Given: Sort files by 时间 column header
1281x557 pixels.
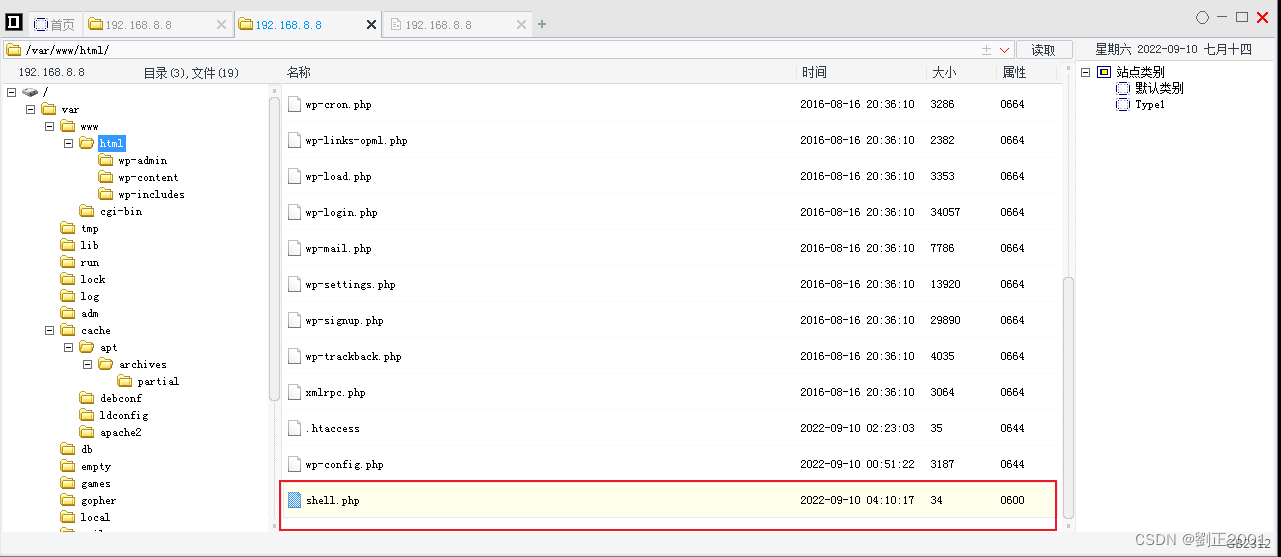Looking at the screenshot, I should pyautogui.click(x=814, y=72).
